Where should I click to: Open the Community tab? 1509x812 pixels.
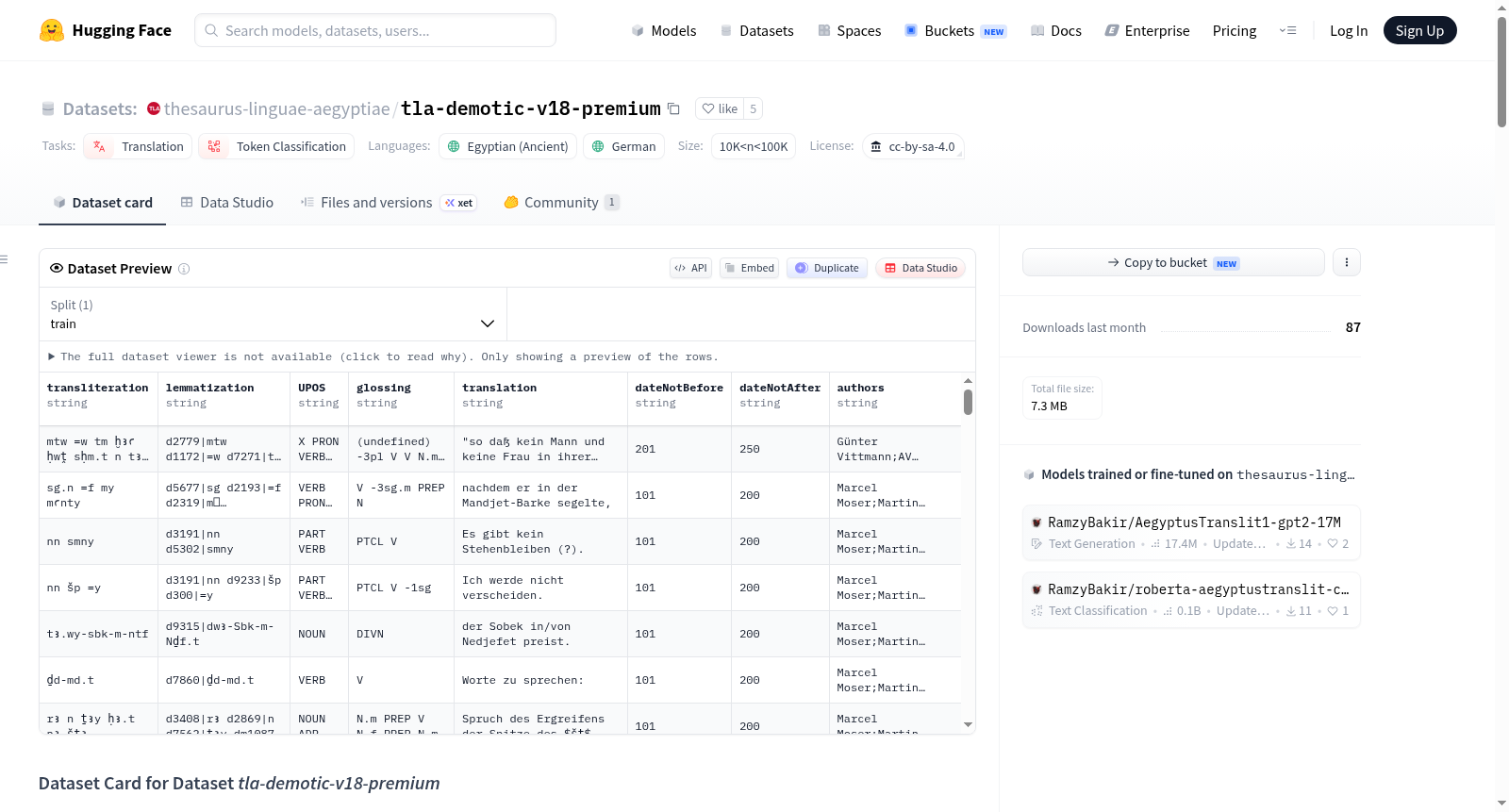tap(561, 202)
